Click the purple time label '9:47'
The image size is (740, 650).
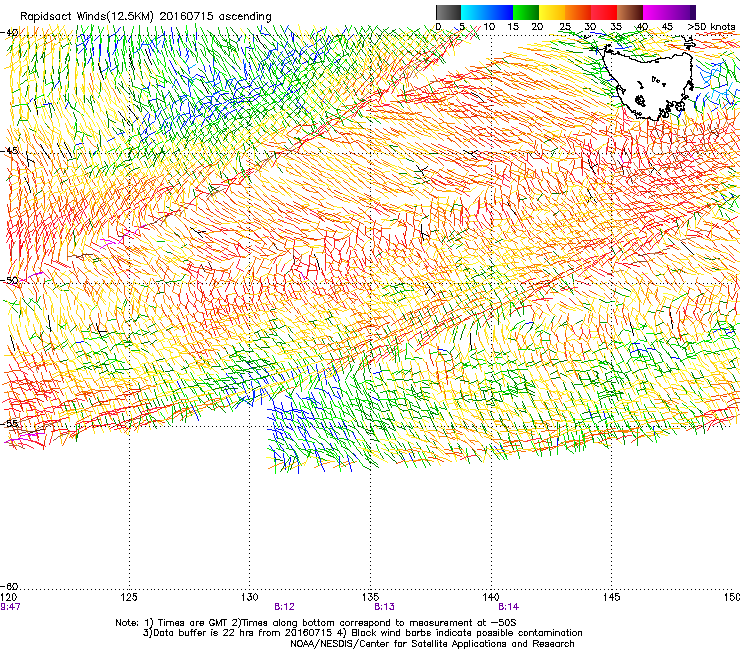[10, 607]
